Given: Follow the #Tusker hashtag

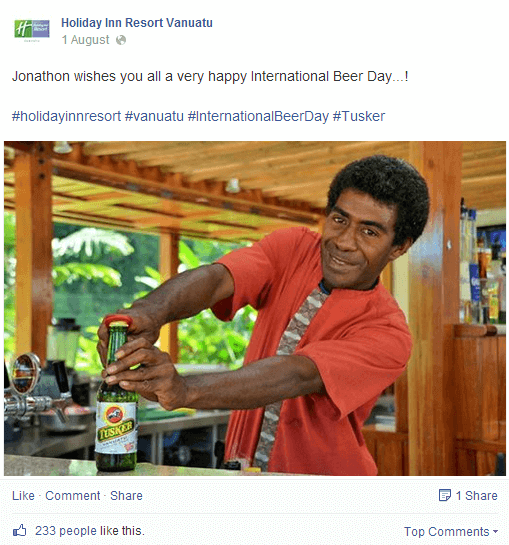Looking at the screenshot, I should (358, 116).
